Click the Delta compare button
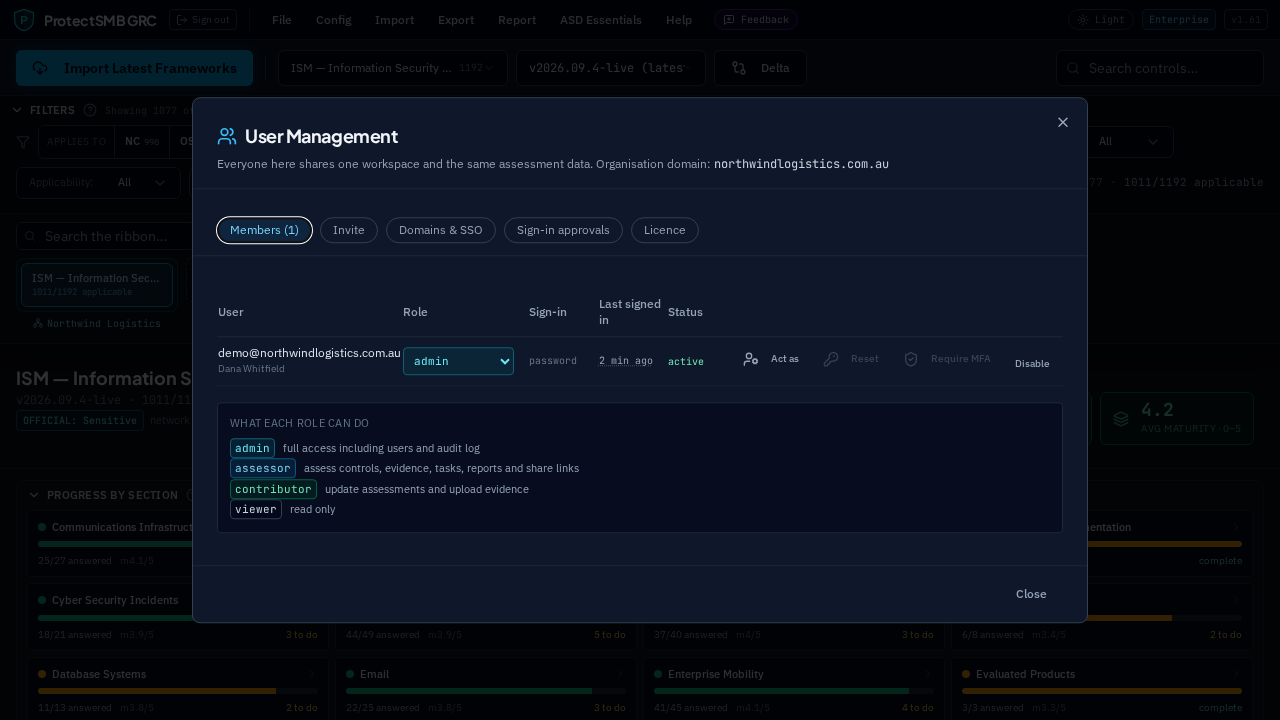This screenshot has width=1280, height=720. (760, 68)
